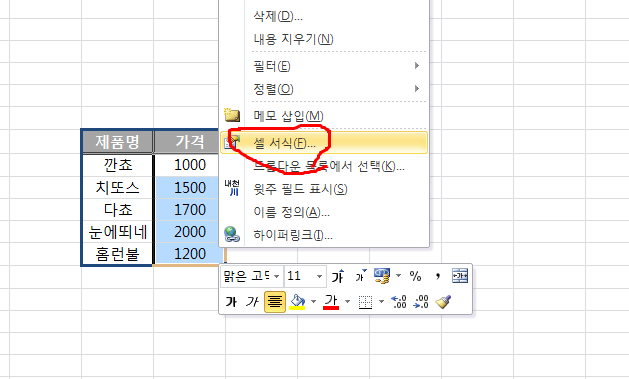
Task: Open 셀 서식(F)... dialog
Action: click(x=324, y=143)
